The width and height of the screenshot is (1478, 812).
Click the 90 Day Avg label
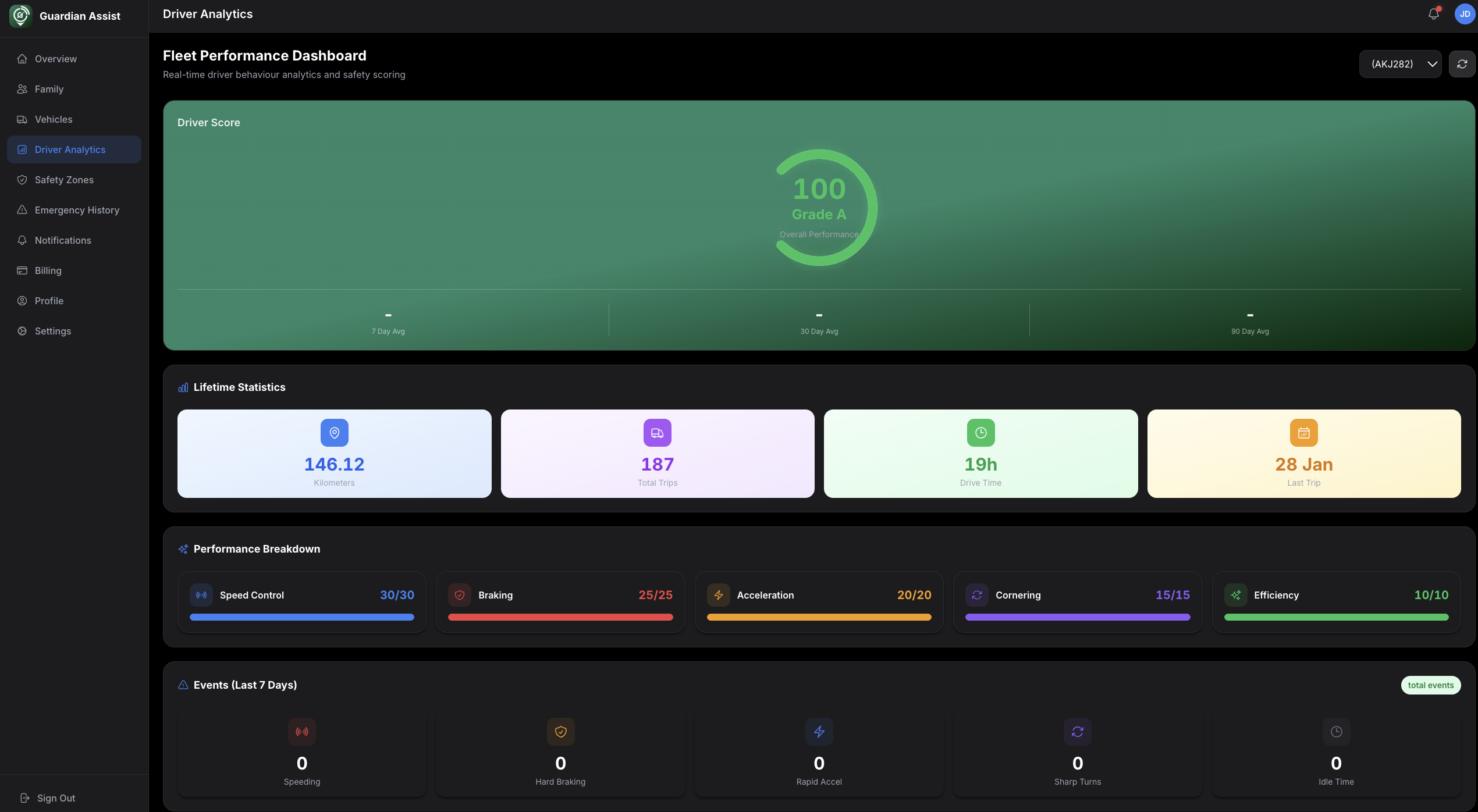(x=1250, y=332)
